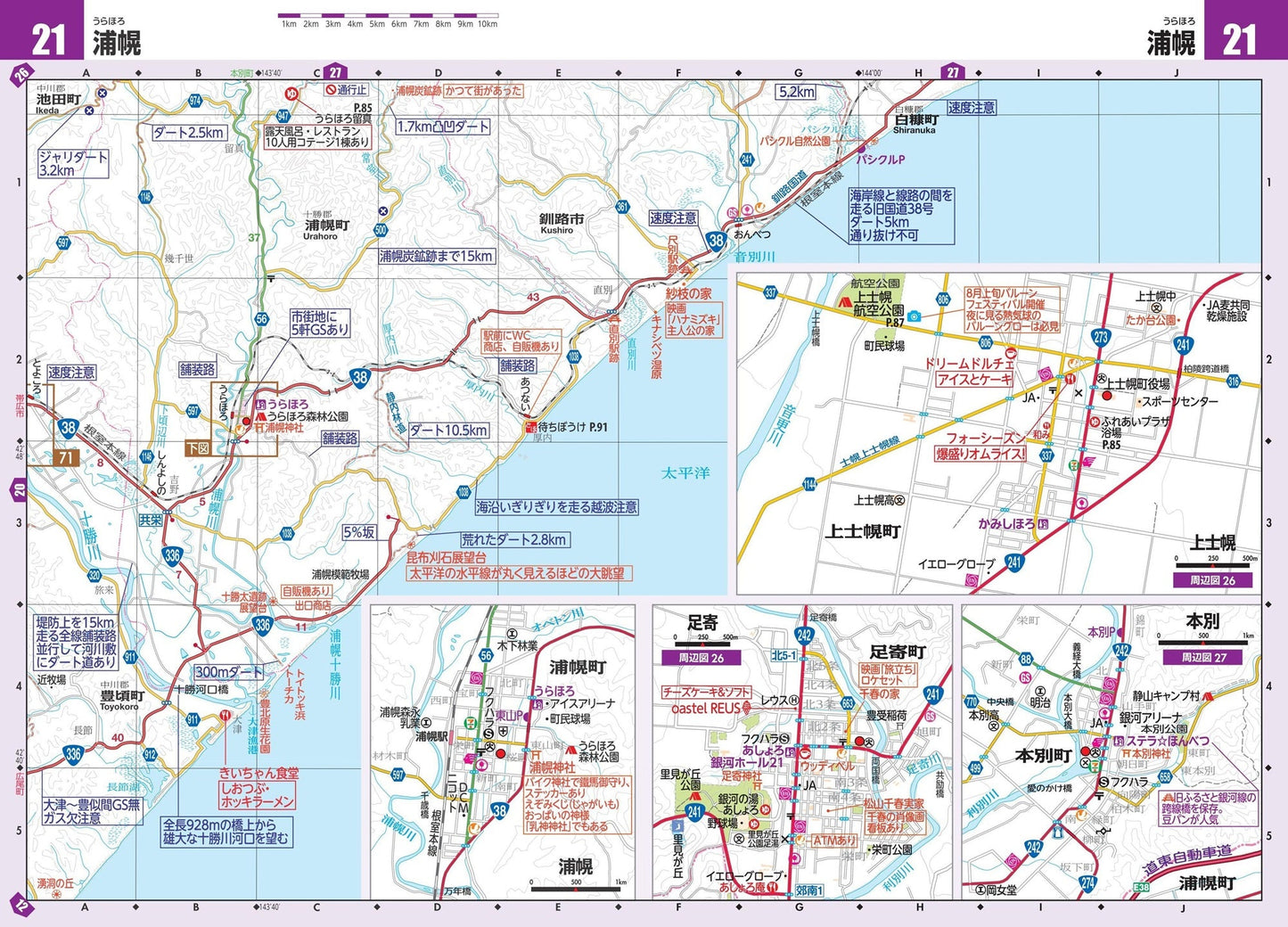Click the Route 88 shield in Honbetsu inset
Image resolution: width=1288 pixels, height=927 pixels.
(x=1026, y=660)
